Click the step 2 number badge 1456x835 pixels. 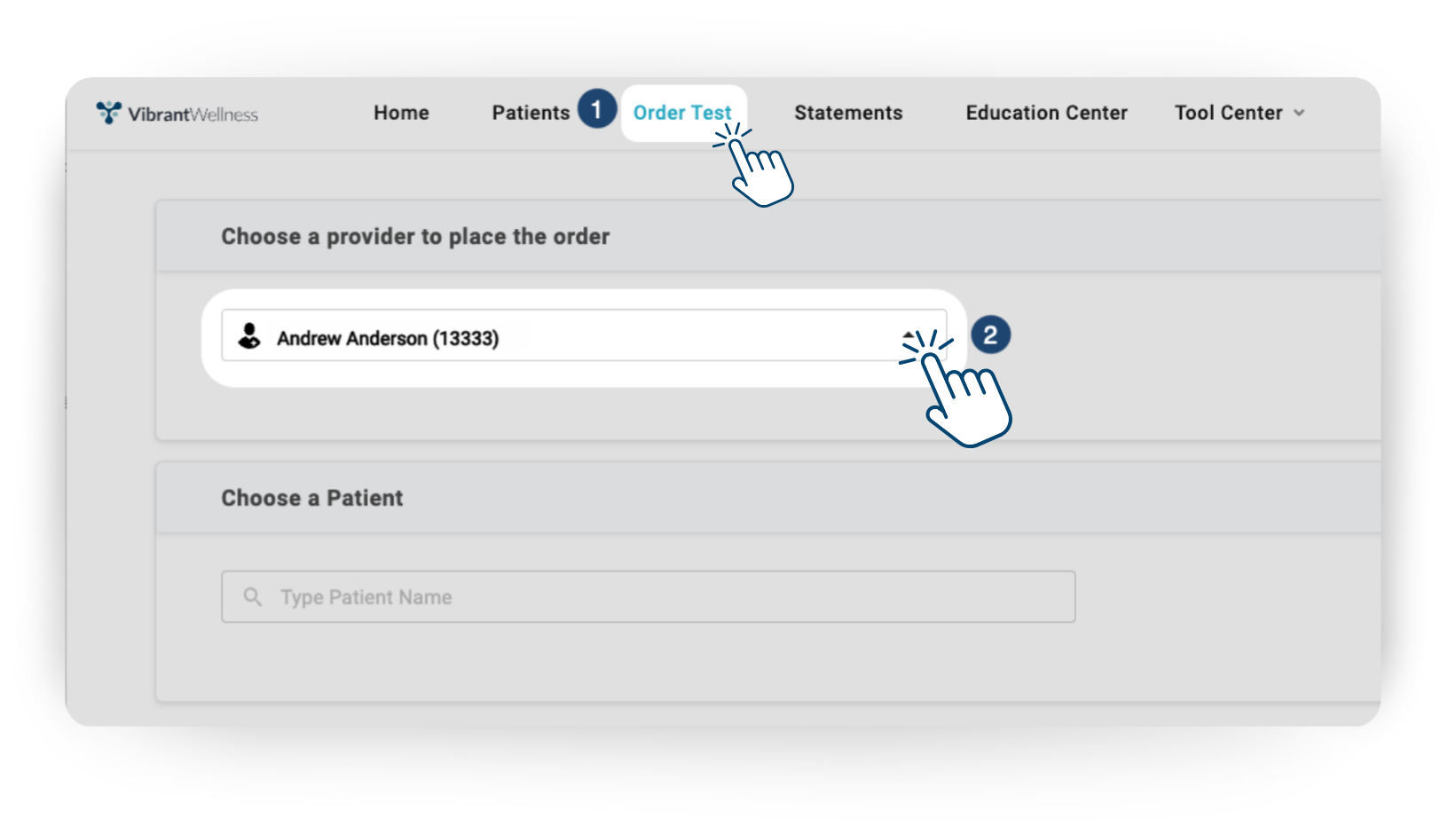tap(990, 335)
